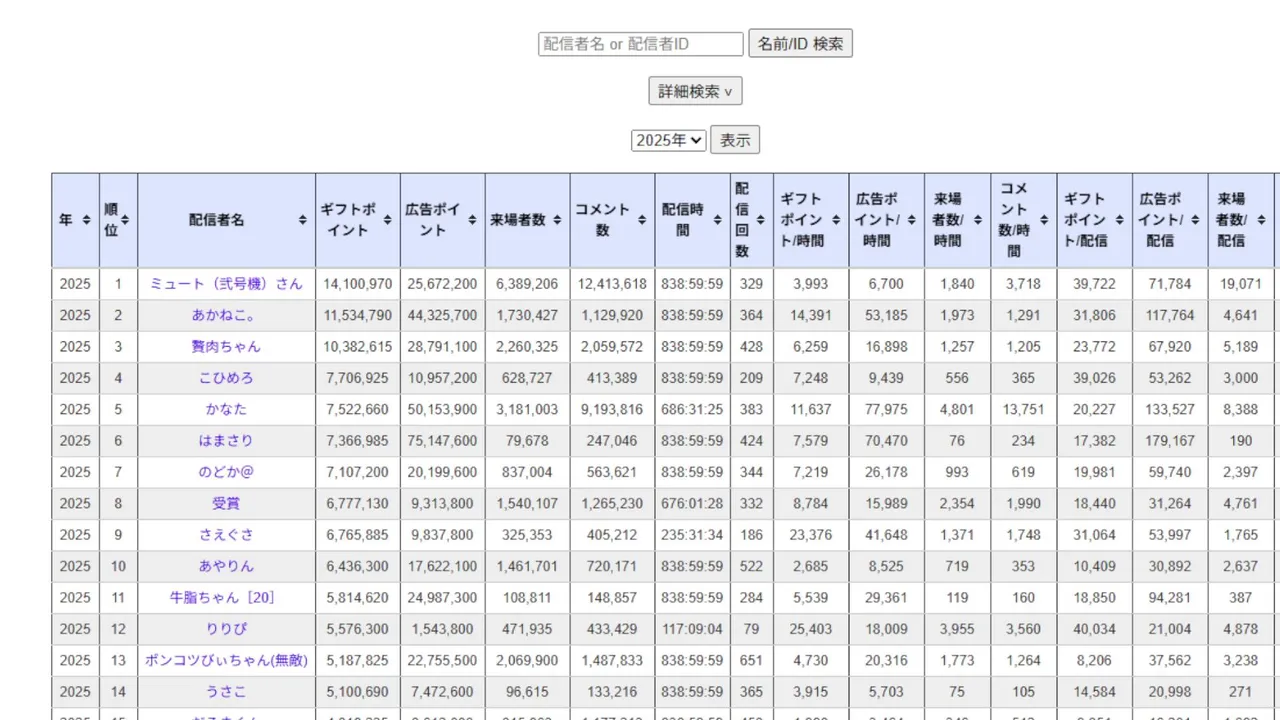Open streamer link あやりん

pyautogui.click(x=226, y=566)
